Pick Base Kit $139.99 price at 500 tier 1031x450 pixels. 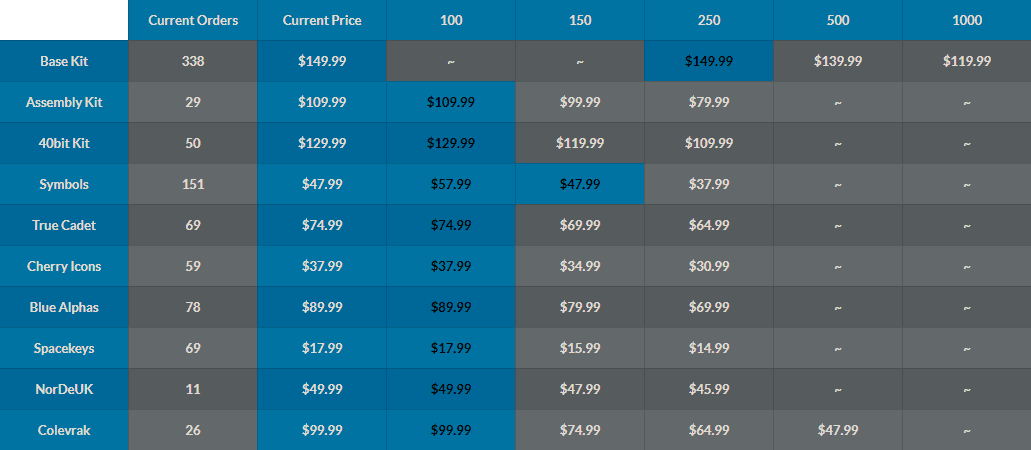(x=838, y=61)
